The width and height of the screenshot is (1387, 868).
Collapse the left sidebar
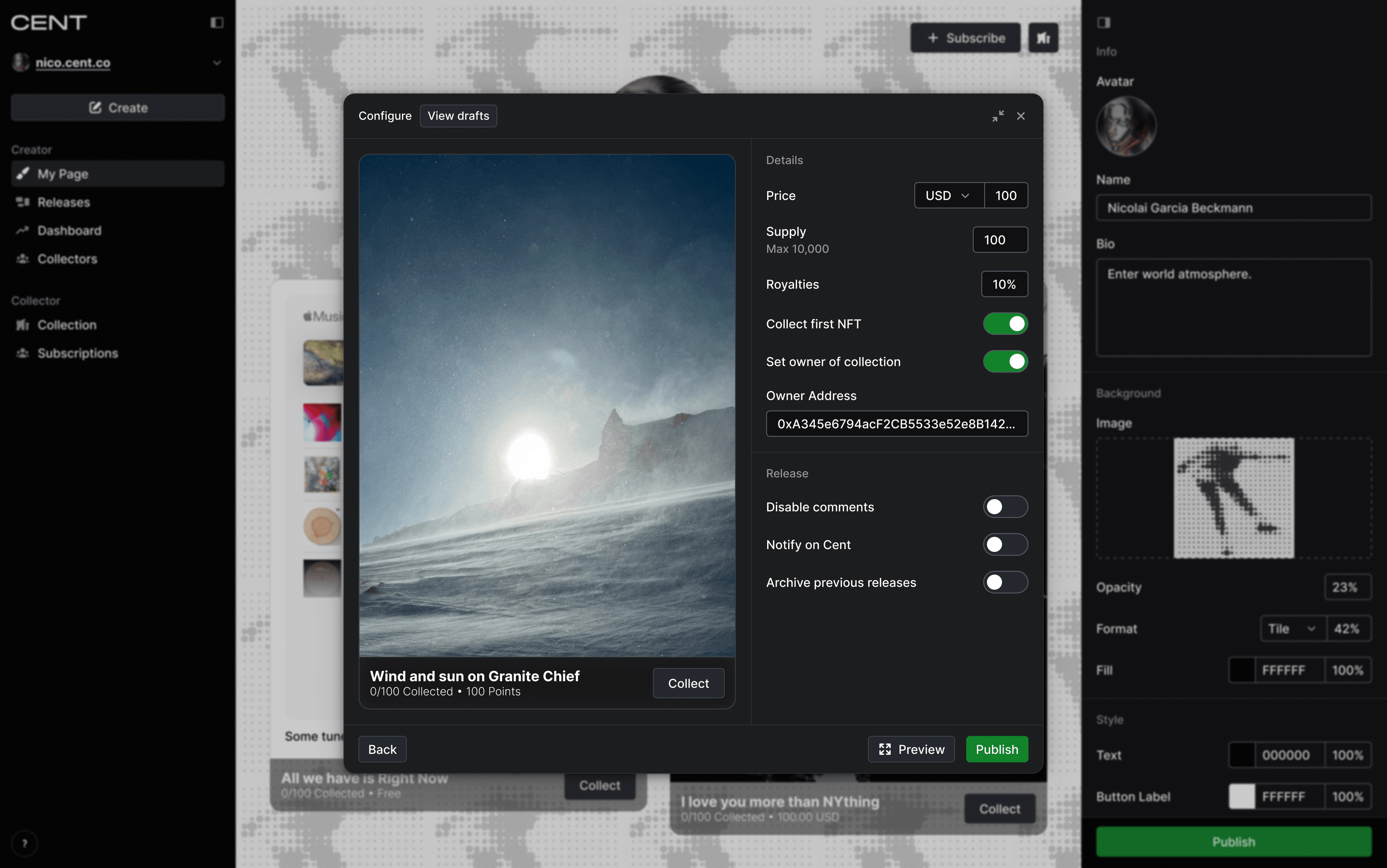click(216, 22)
